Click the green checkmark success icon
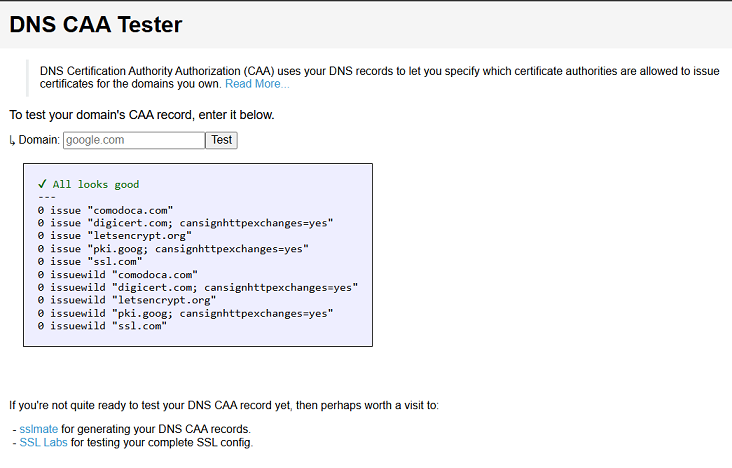The height and width of the screenshot is (468, 732). [42, 184]
